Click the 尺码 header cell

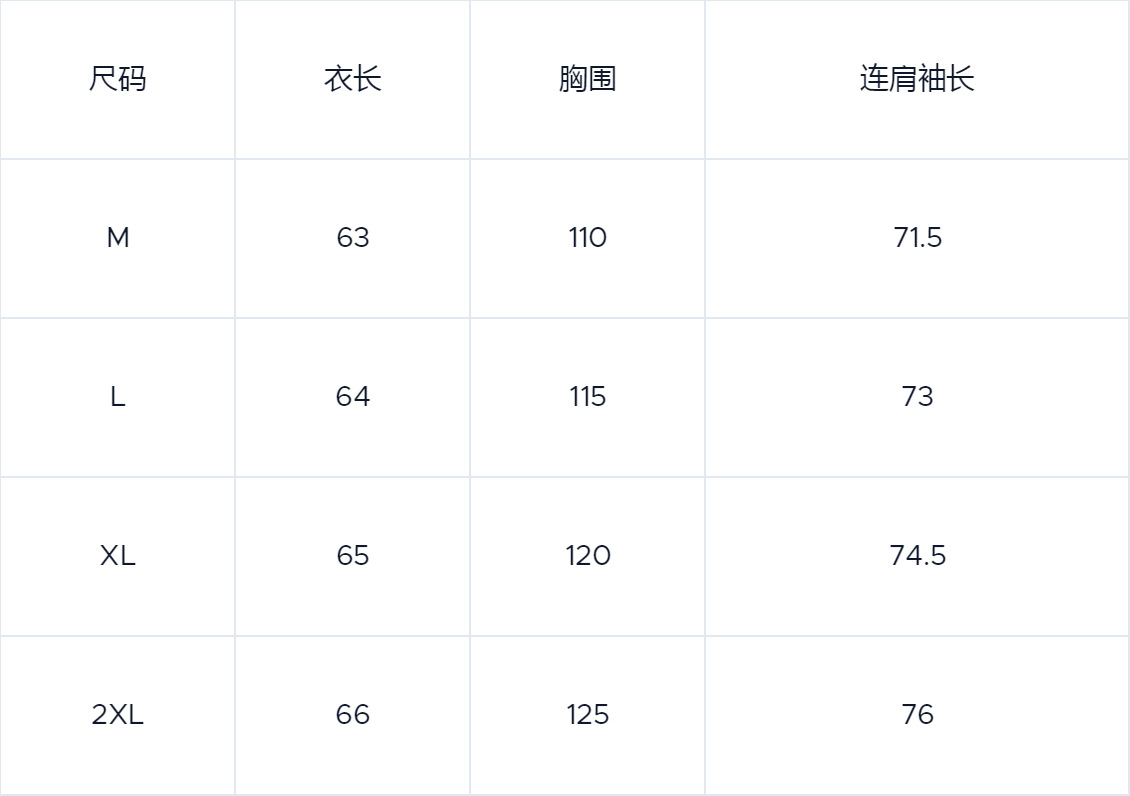tap(117, 79)
